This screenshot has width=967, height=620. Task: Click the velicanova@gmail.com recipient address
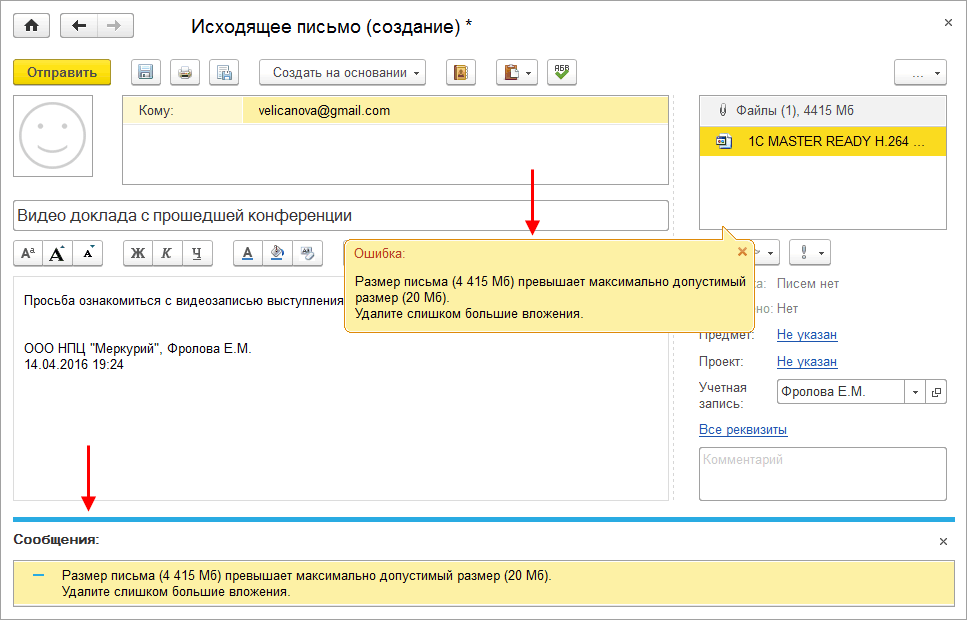click(x=324, y=110)
